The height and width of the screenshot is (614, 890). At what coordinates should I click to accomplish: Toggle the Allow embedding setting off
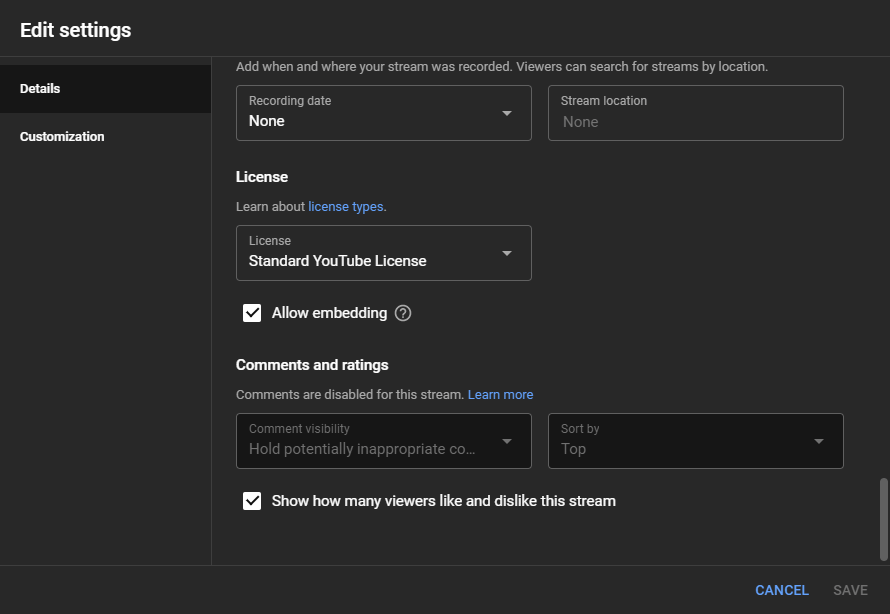coord(252,313)
